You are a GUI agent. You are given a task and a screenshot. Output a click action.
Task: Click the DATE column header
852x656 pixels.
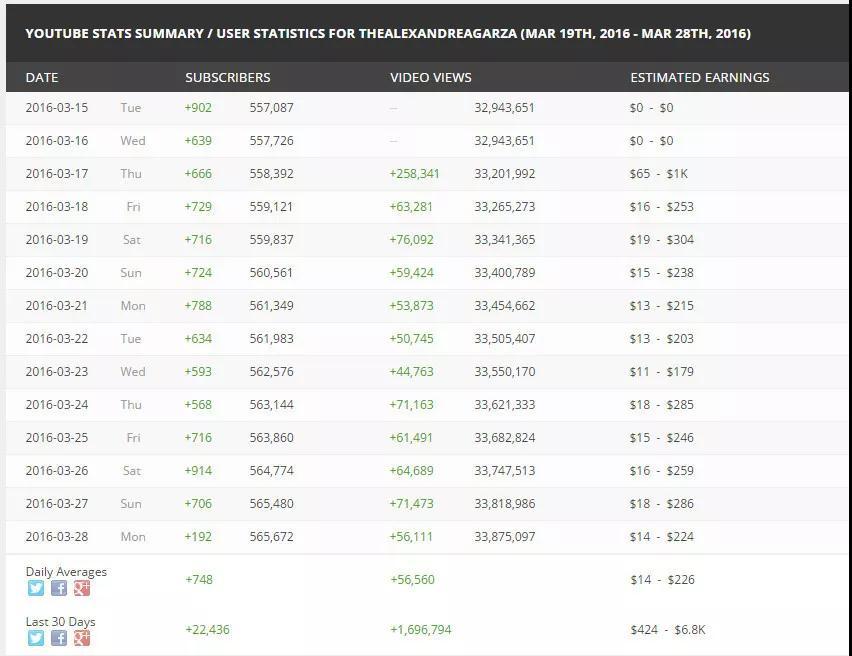(x=42, y=77)
